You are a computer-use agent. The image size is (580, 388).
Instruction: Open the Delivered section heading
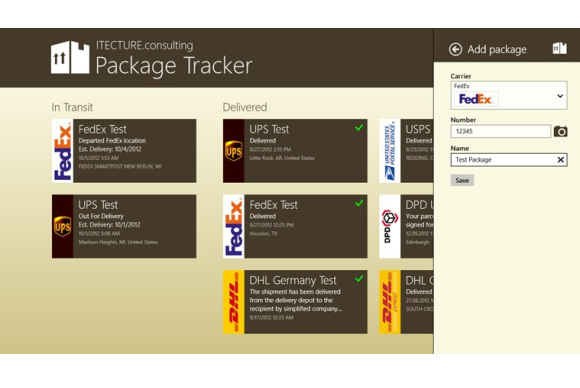pos(245,107)
